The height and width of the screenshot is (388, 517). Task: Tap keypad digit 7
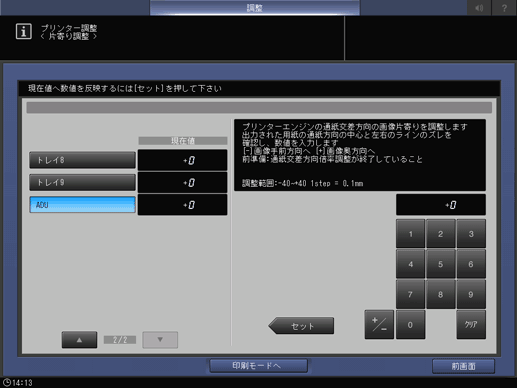(x=410, y=294)
